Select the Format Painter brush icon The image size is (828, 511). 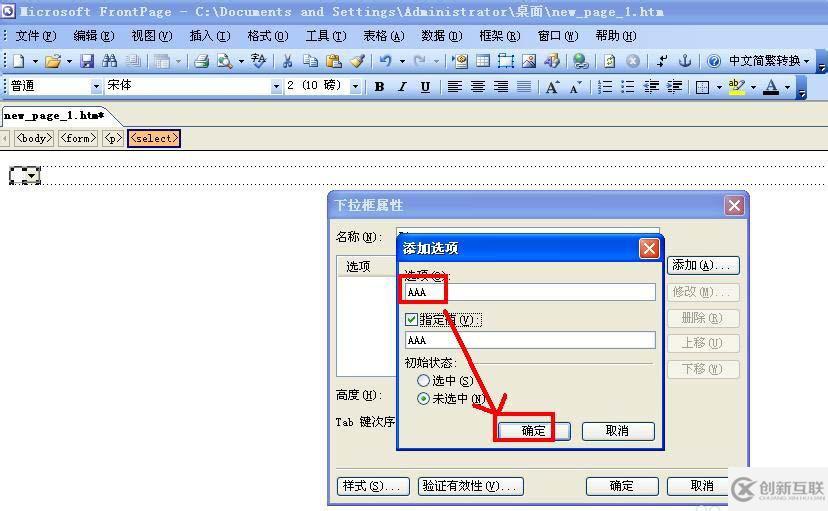357,61
